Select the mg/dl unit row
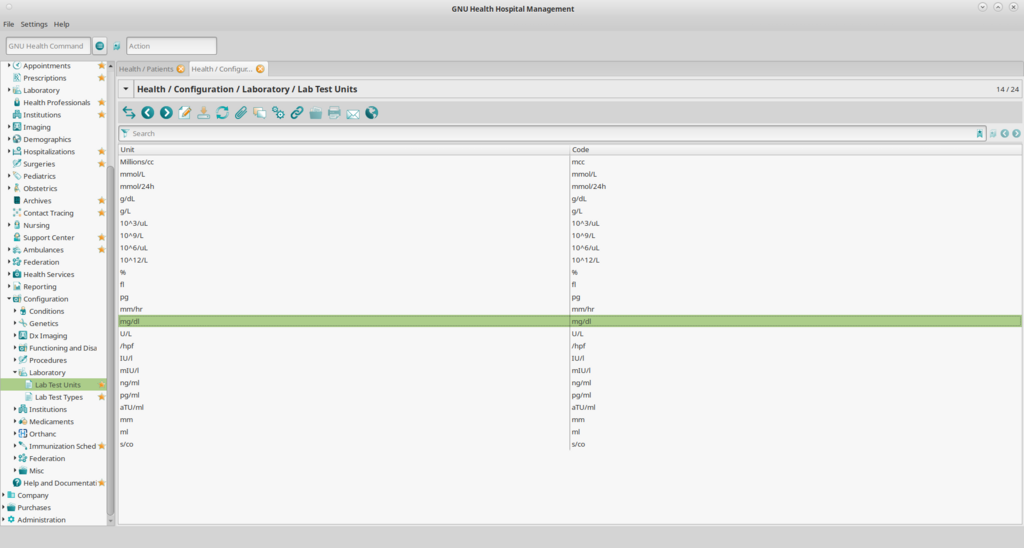Viewport: 1024px width, 548px height. click(569, 321)
